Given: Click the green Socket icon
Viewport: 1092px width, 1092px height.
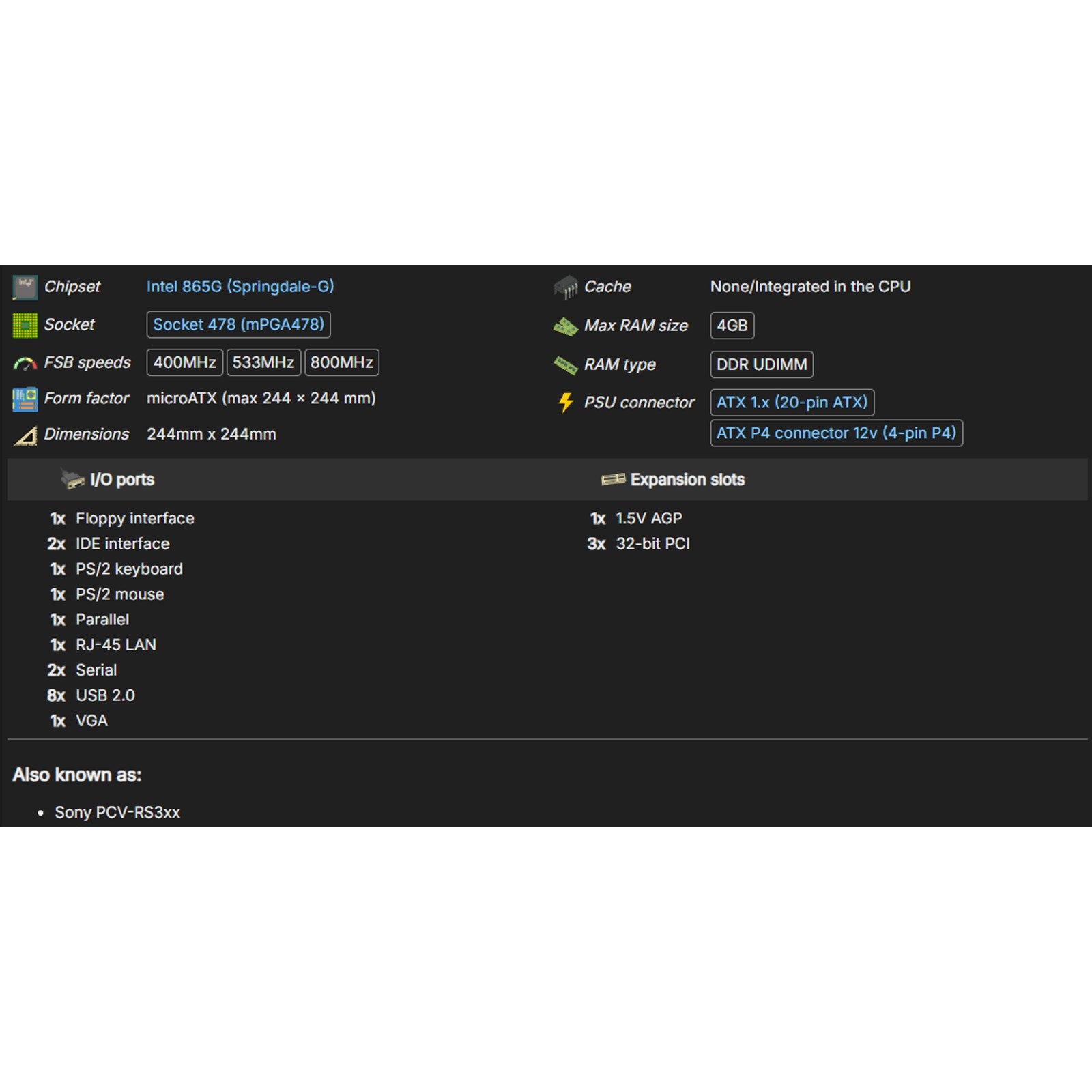Looking at the screenshot, I should (25, 326).
